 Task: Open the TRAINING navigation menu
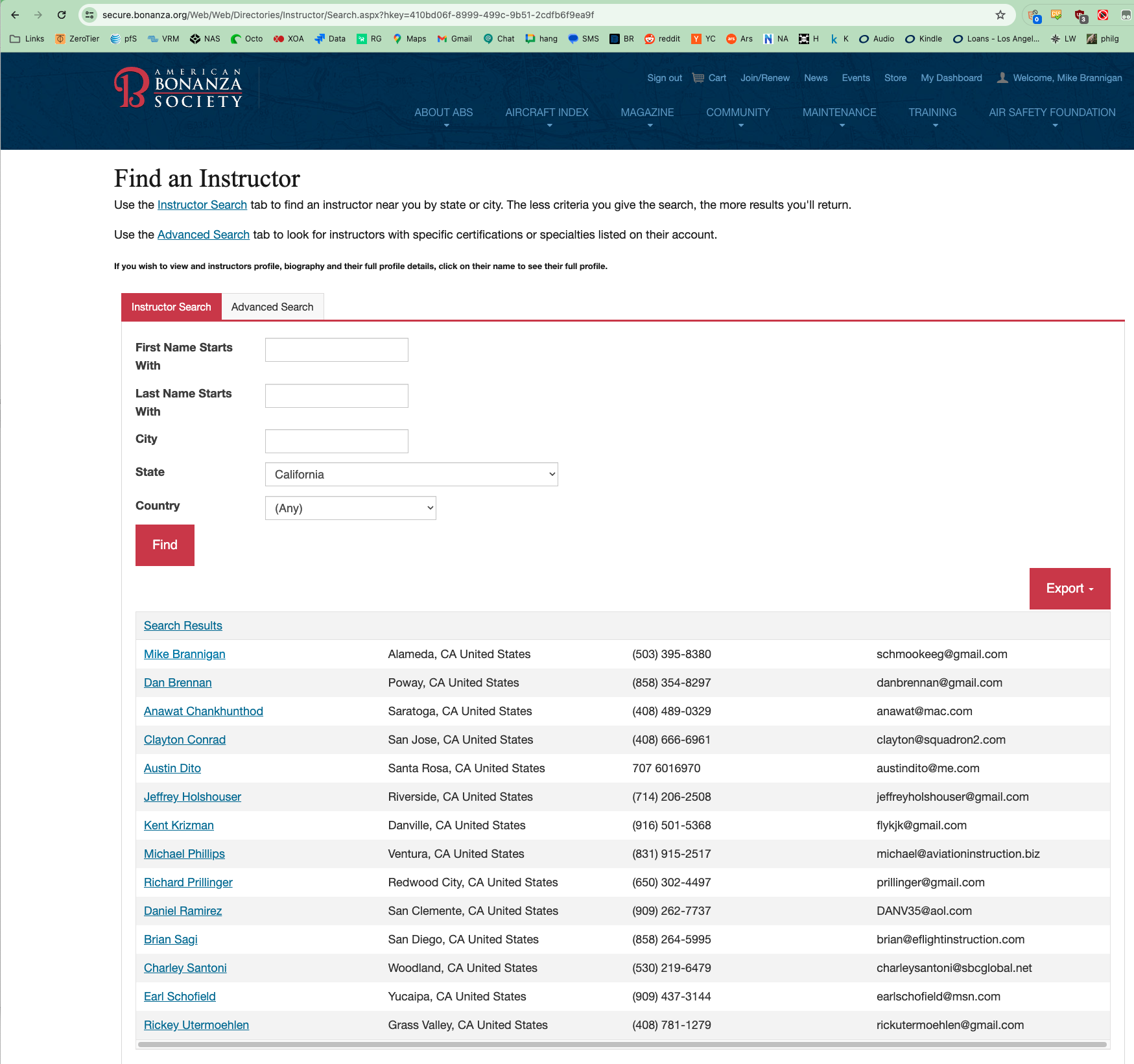tap(932, 113)
